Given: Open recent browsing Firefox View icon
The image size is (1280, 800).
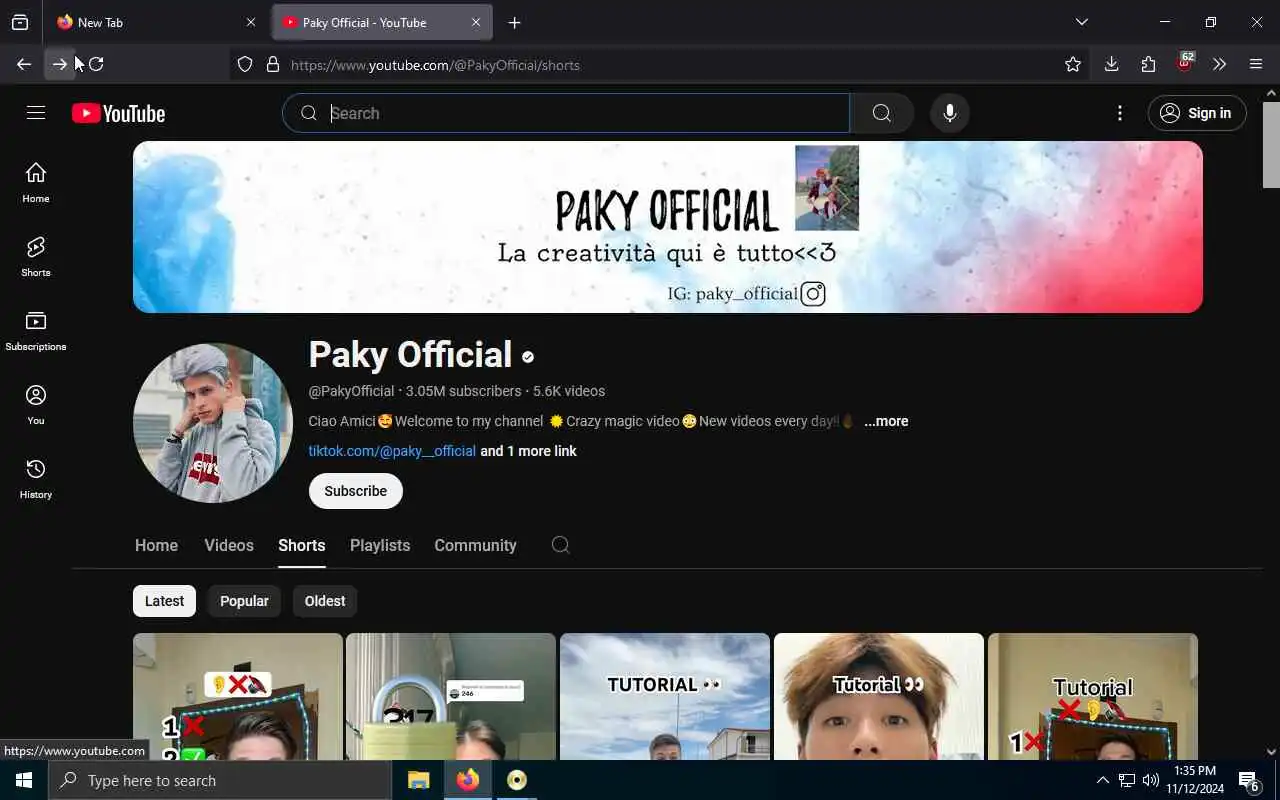Looking at the screenshot, I should [20, 22].
